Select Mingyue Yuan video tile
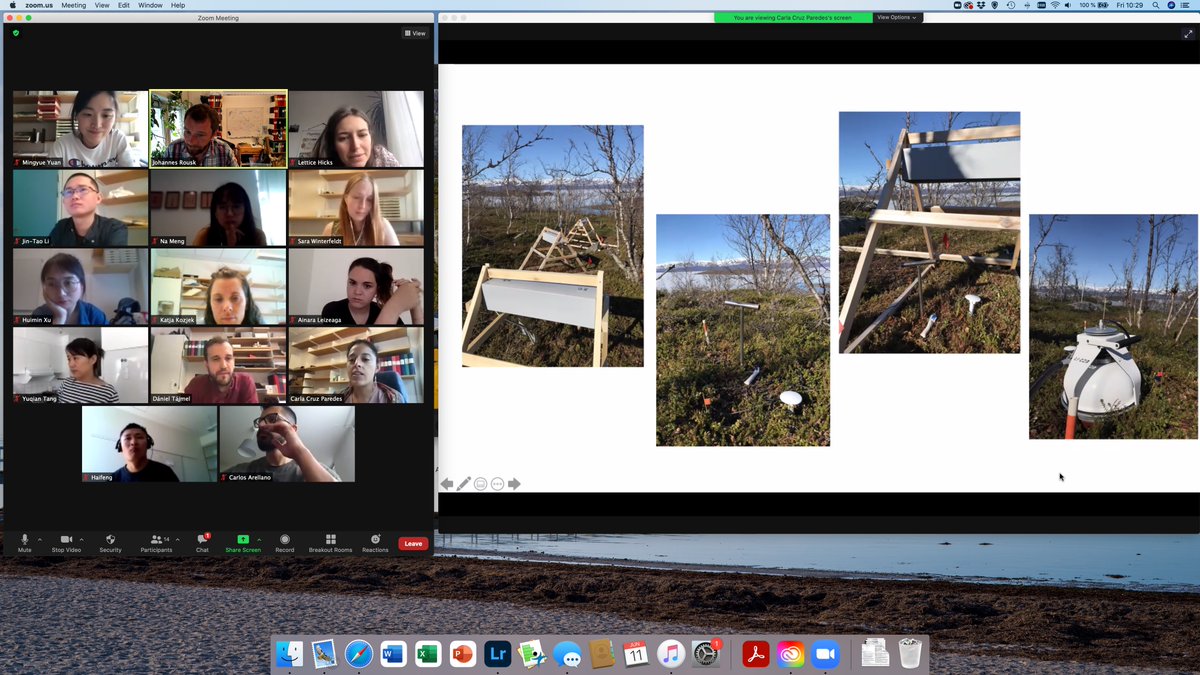The height and width of the screenshot is (675, 1200). [81, 129]
